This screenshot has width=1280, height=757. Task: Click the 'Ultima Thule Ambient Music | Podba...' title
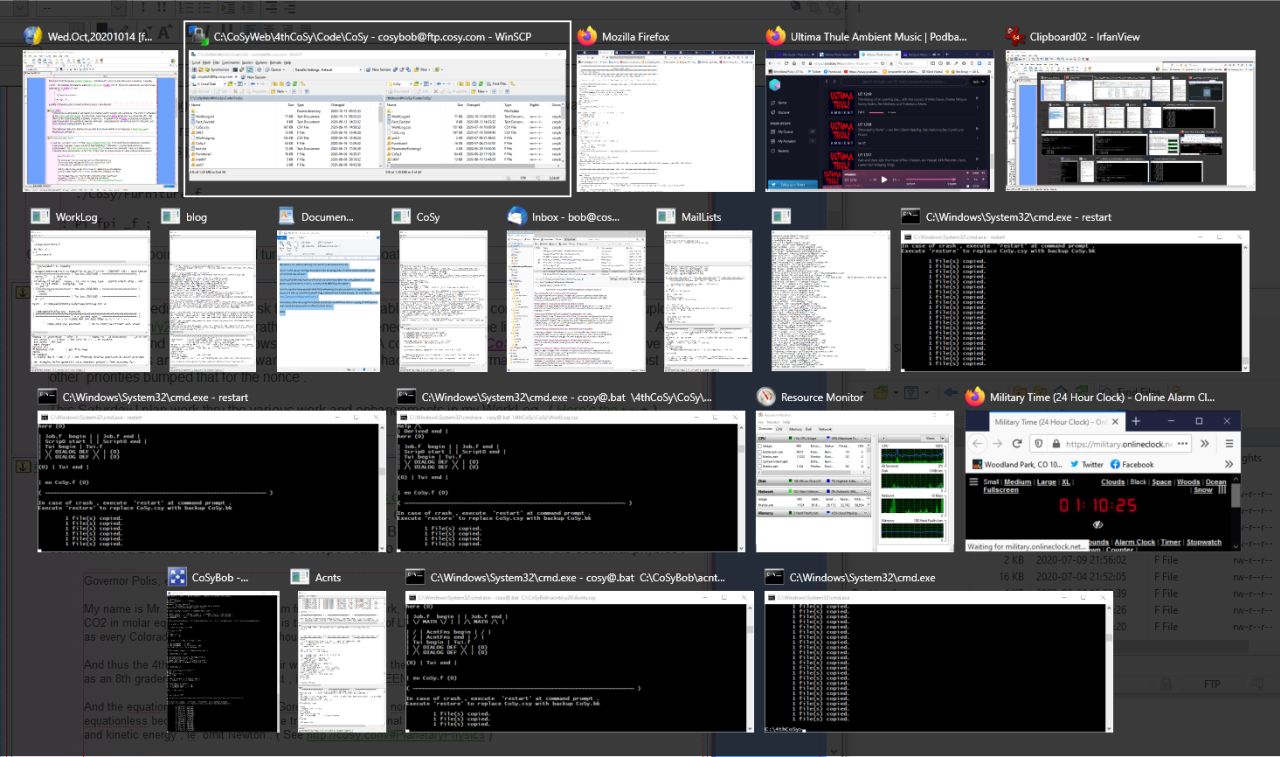879,37
